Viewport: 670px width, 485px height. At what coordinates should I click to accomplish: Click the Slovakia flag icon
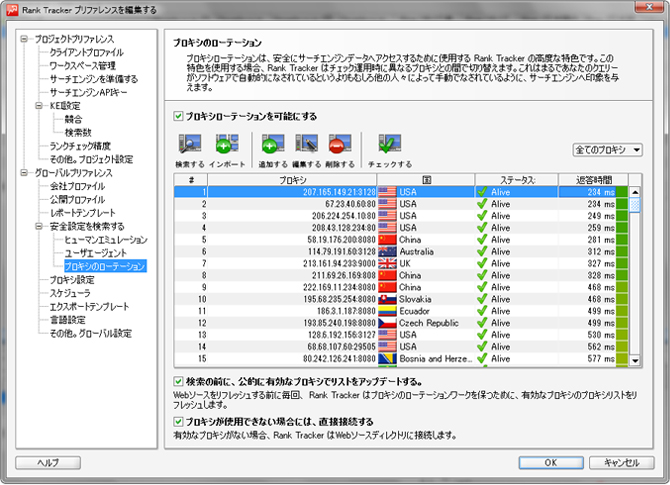[x=387, y=299]
